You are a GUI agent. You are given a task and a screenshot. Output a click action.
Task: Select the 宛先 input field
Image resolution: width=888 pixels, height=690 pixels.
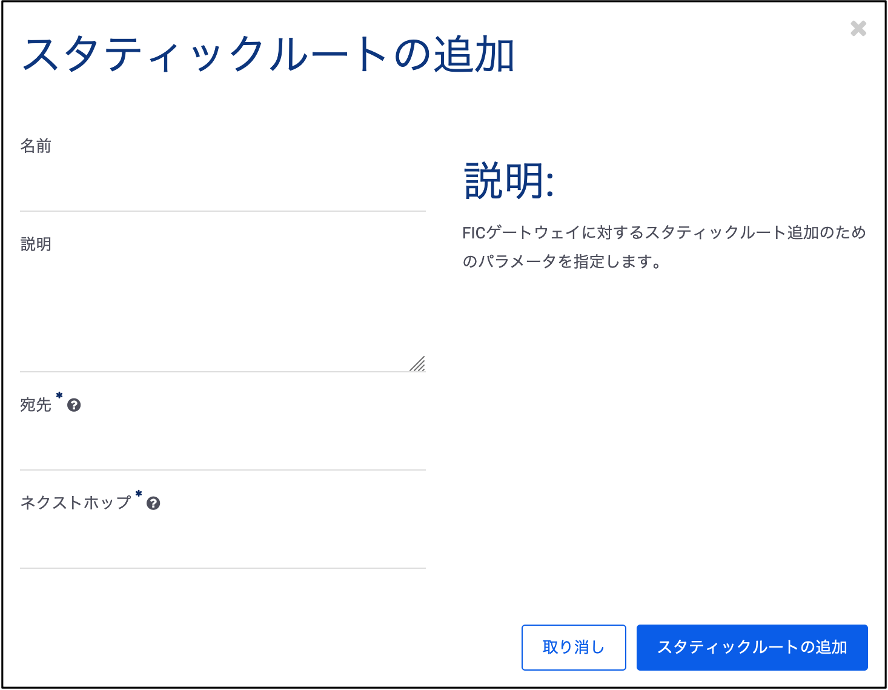pyautogui.click(x=223, y=445)
